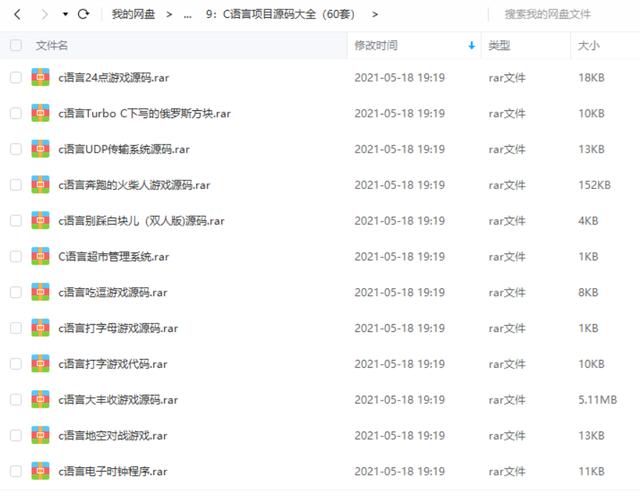Image resolution: width=640 pixels, height=498 pixels.
Task: Select file name c语言大丰收游戏源码.rar
Action: pyautogui.click(x=118, y=400)
